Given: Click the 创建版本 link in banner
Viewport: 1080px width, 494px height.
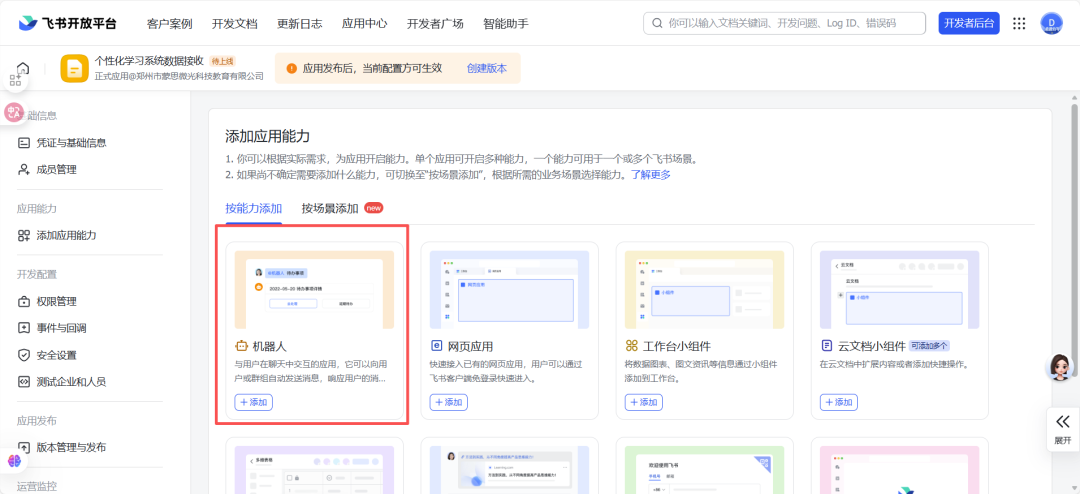Looking at the screenshot, I should [x=487, y=68].
